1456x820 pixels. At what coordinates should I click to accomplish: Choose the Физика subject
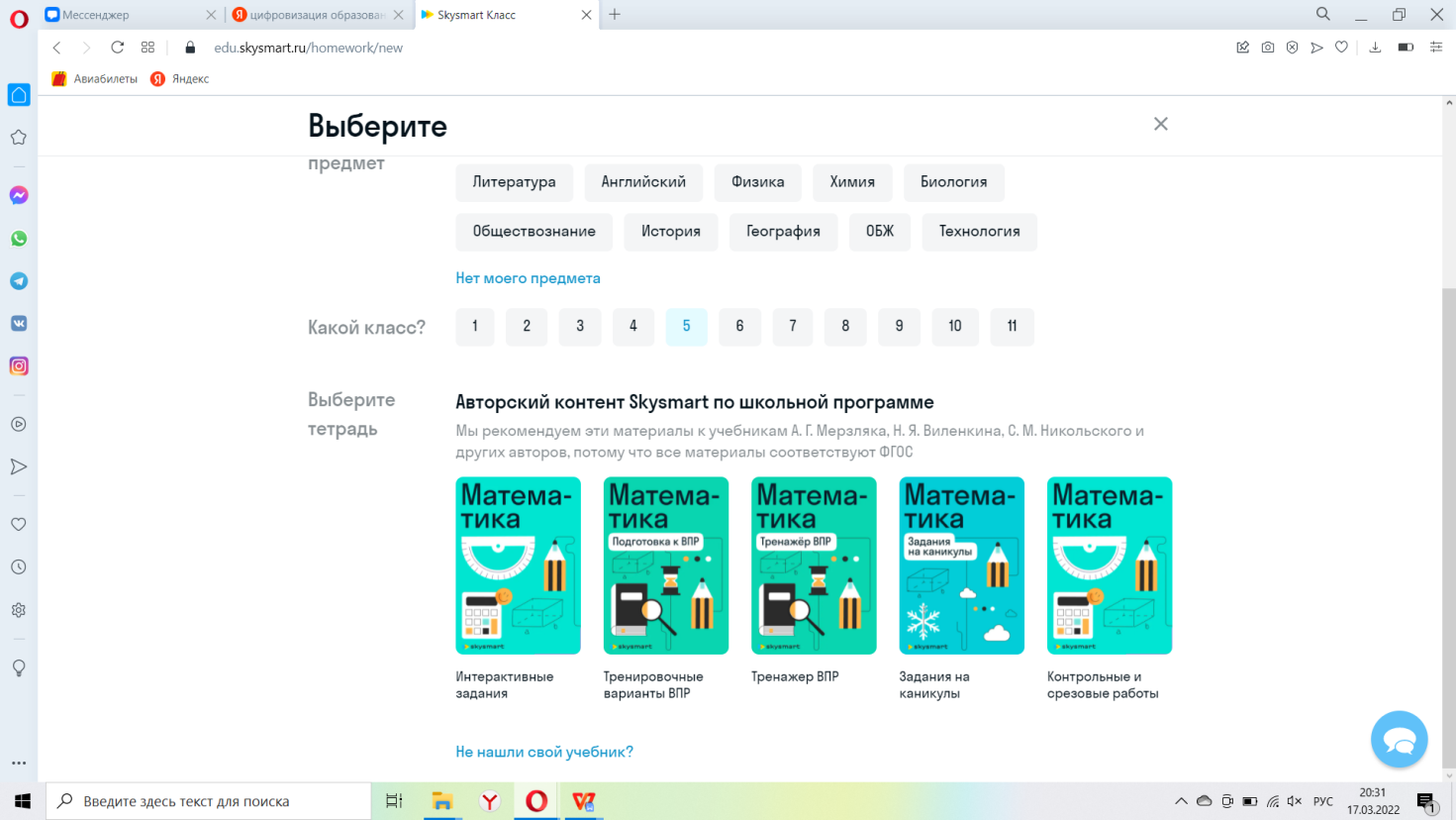[758, 182]
